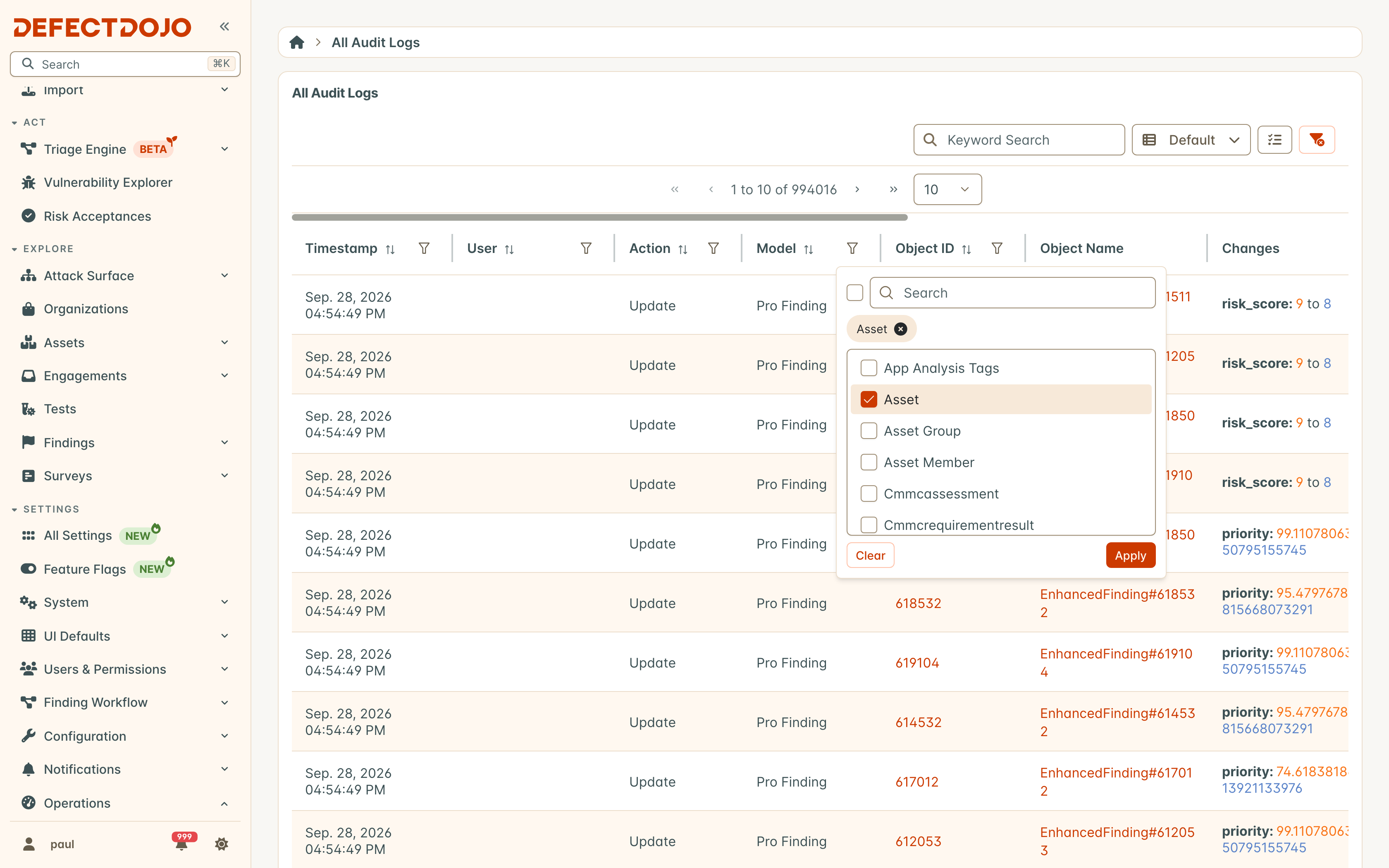Open the Model column filter icon
Screen dimensions: 1389x868
click(852, 248)
